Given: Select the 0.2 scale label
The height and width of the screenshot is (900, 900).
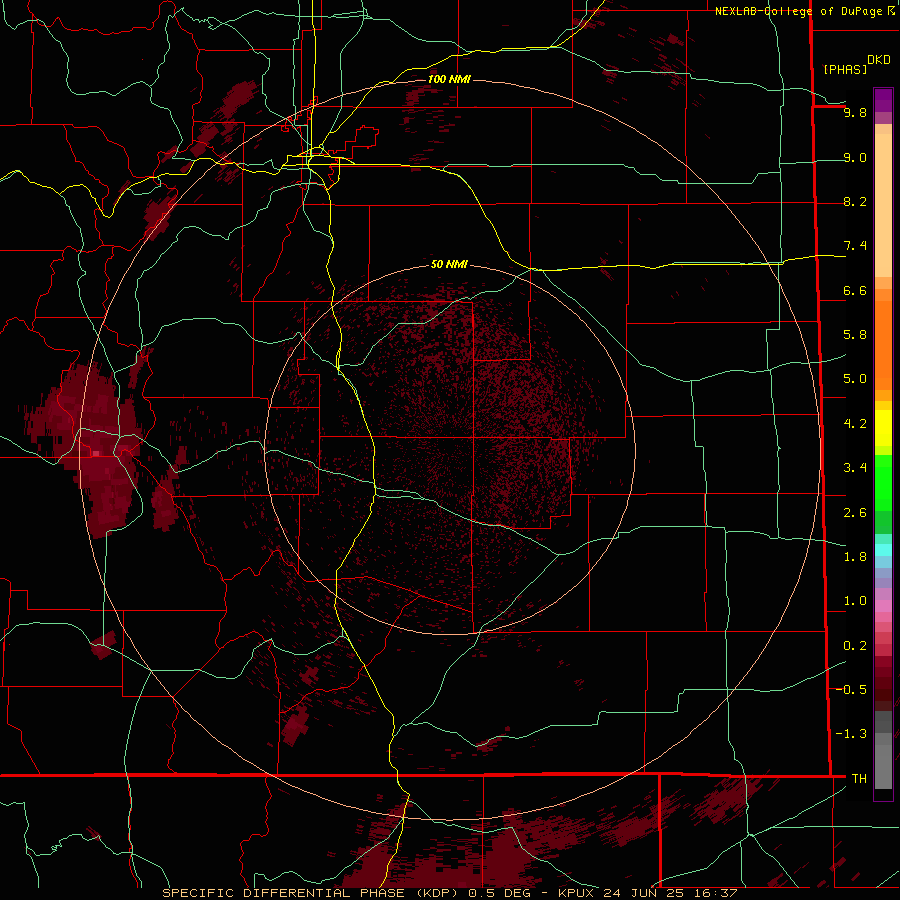Looking at the screenshot, I should tap(855, 646).
